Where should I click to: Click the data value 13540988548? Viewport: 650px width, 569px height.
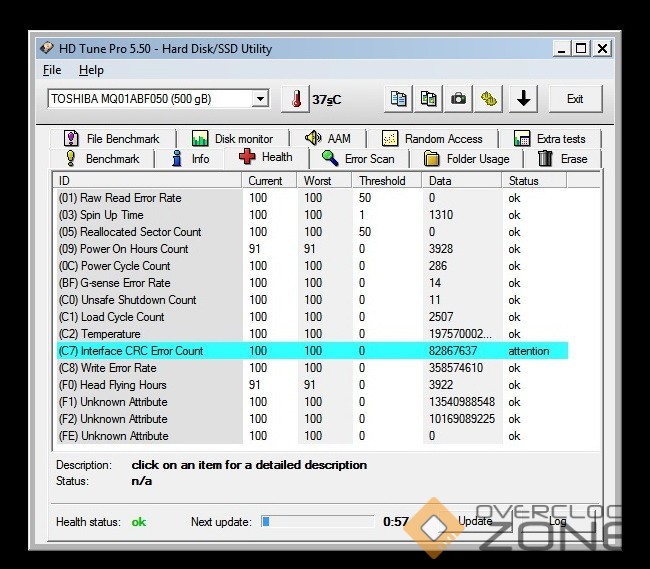click(462, 402)
